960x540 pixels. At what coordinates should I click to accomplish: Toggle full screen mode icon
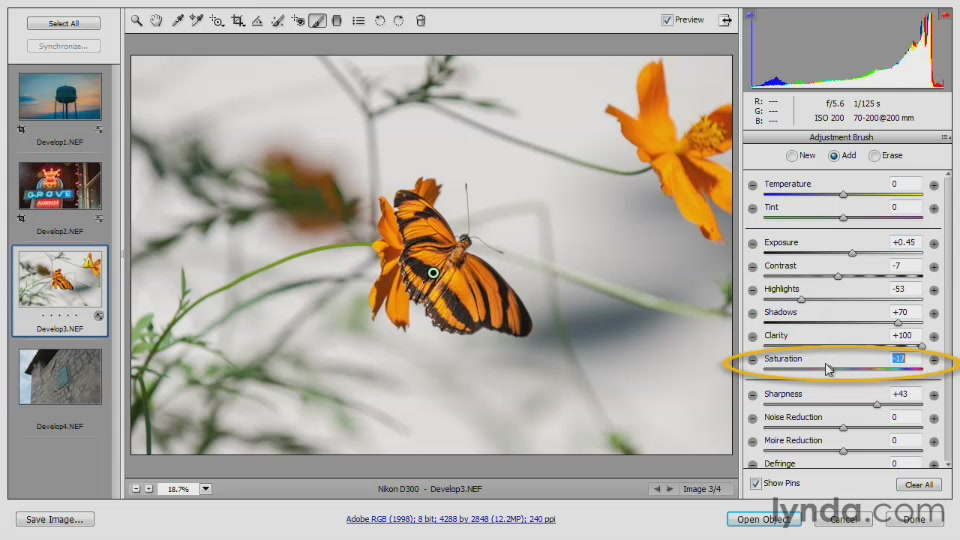(725, 20)
